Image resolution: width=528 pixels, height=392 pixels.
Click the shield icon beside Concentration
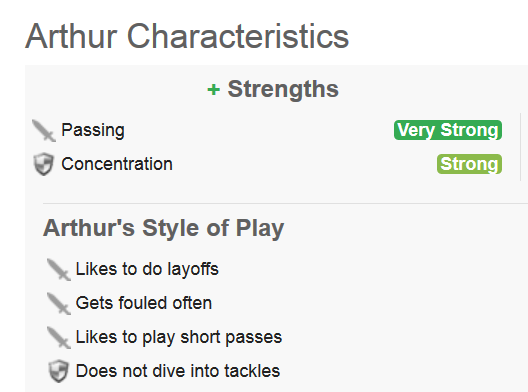pos(44,164)
